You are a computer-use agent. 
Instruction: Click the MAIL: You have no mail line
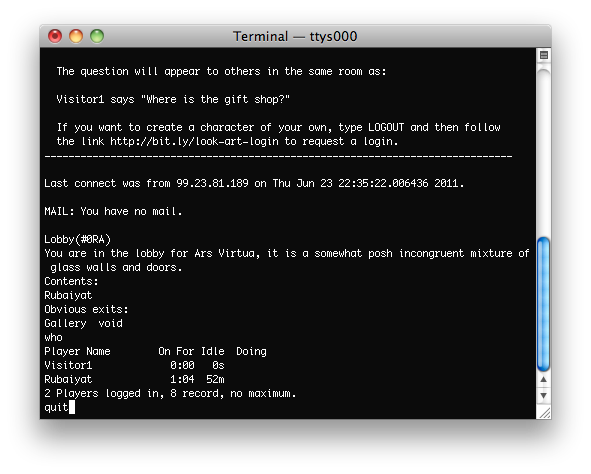[113, 211]
